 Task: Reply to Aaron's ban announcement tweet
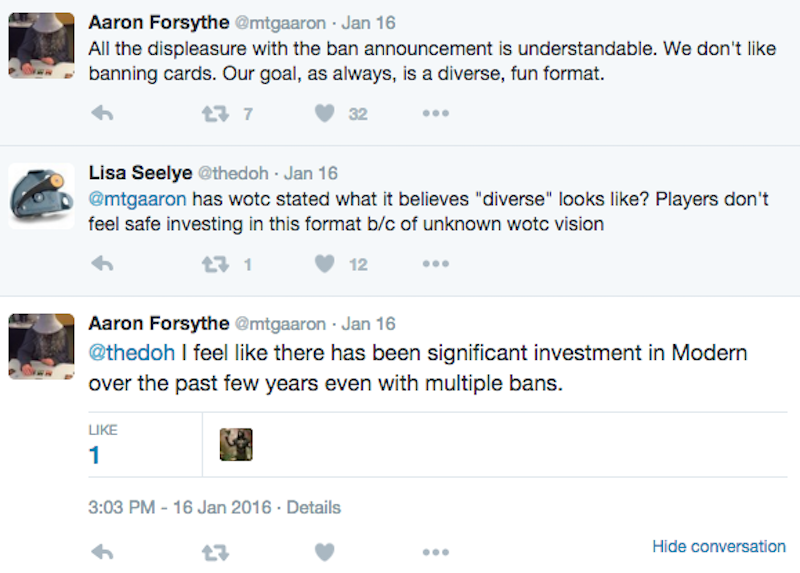tap(102, 113)
